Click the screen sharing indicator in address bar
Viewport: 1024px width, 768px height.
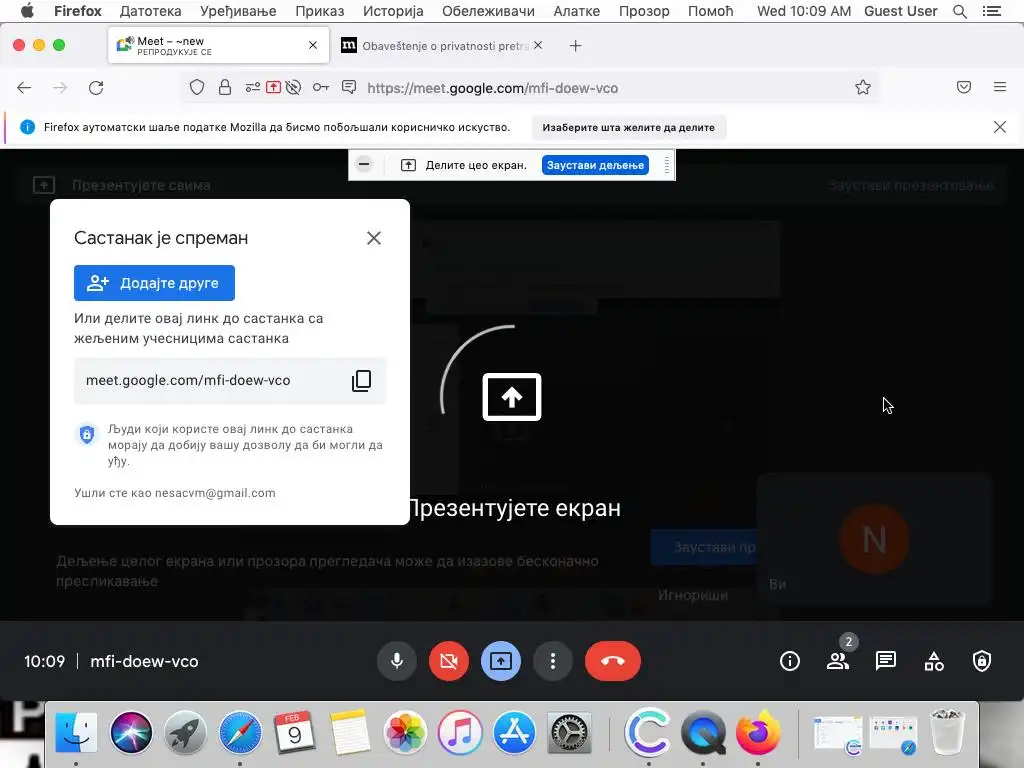(273, 88)
